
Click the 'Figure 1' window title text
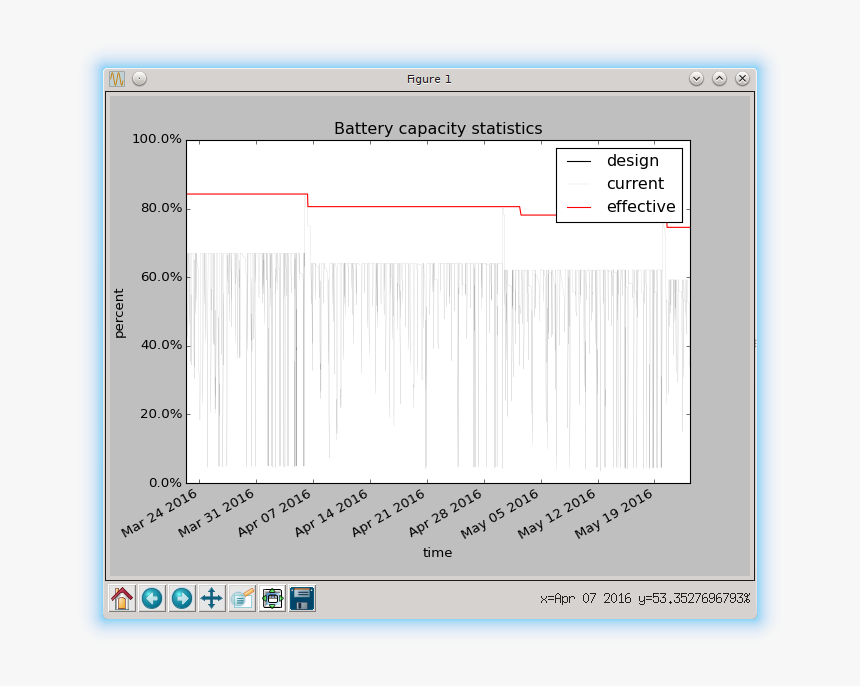[429, 78]
